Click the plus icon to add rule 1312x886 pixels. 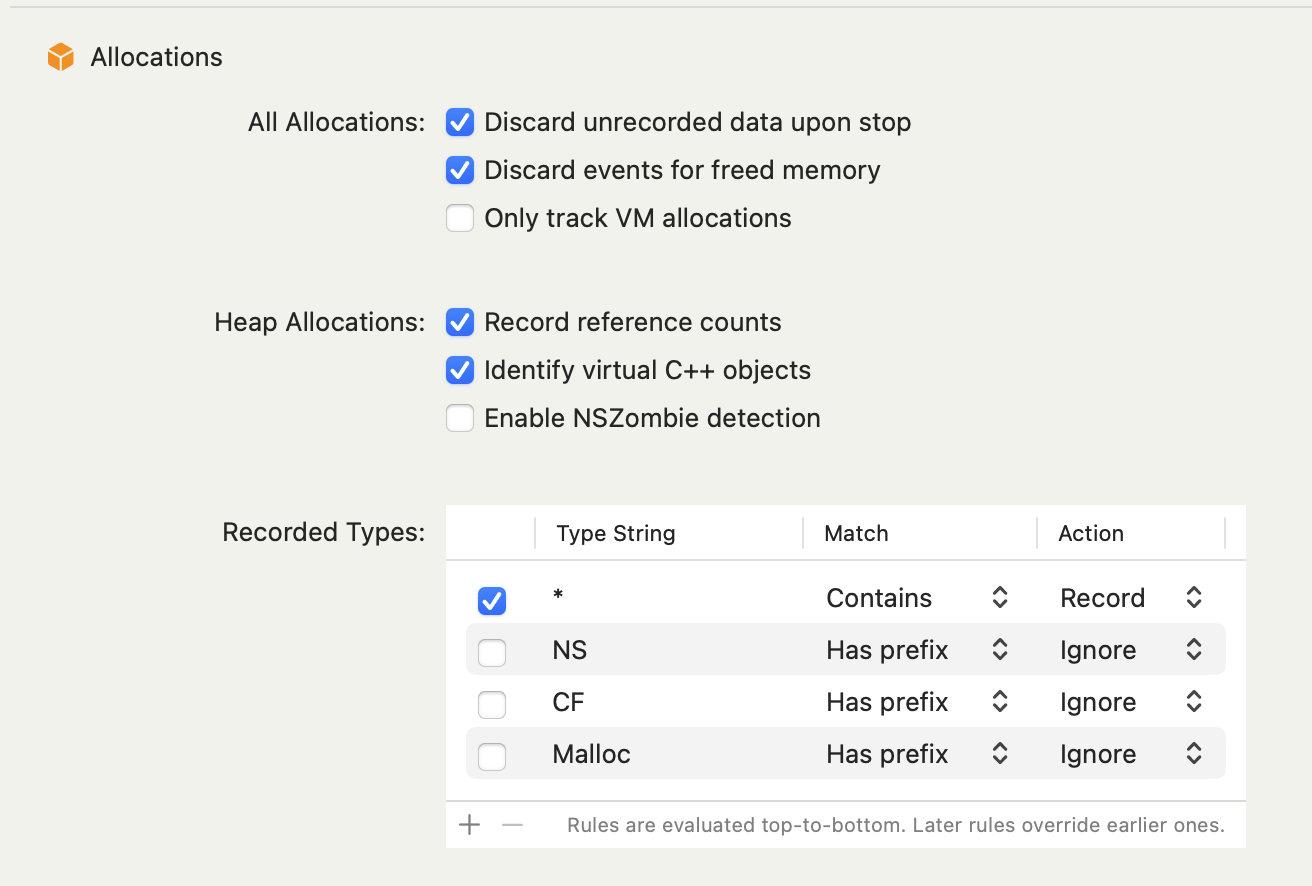click(469, 825)
